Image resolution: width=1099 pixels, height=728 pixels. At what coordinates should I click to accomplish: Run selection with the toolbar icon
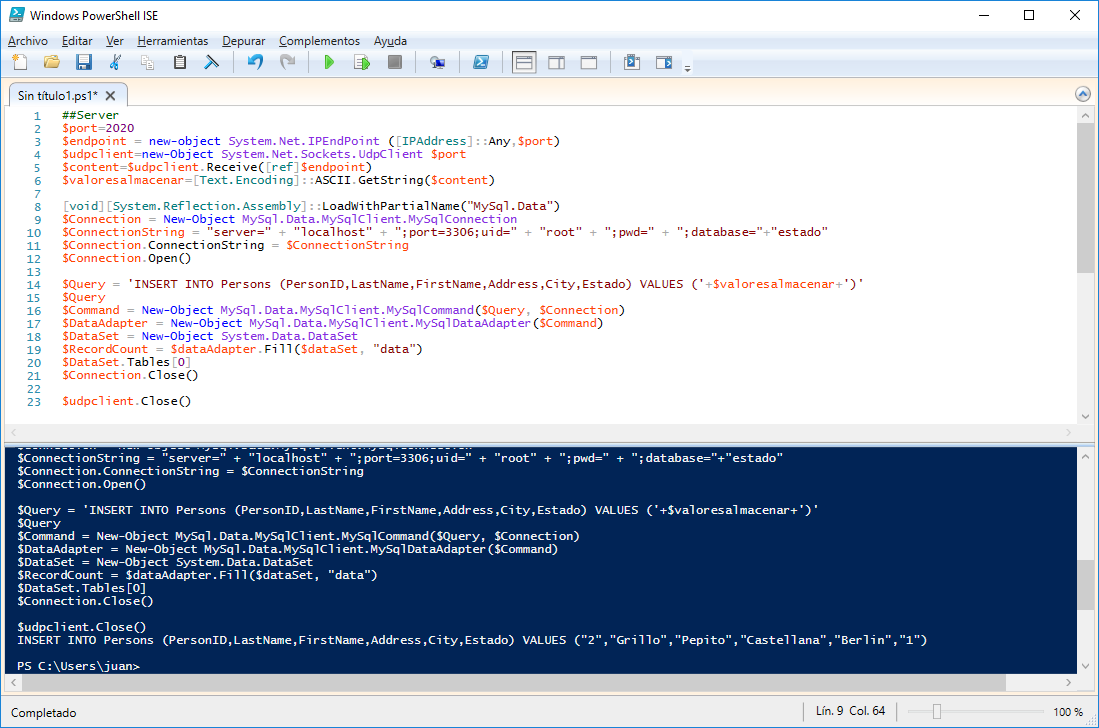pos(362,63)
